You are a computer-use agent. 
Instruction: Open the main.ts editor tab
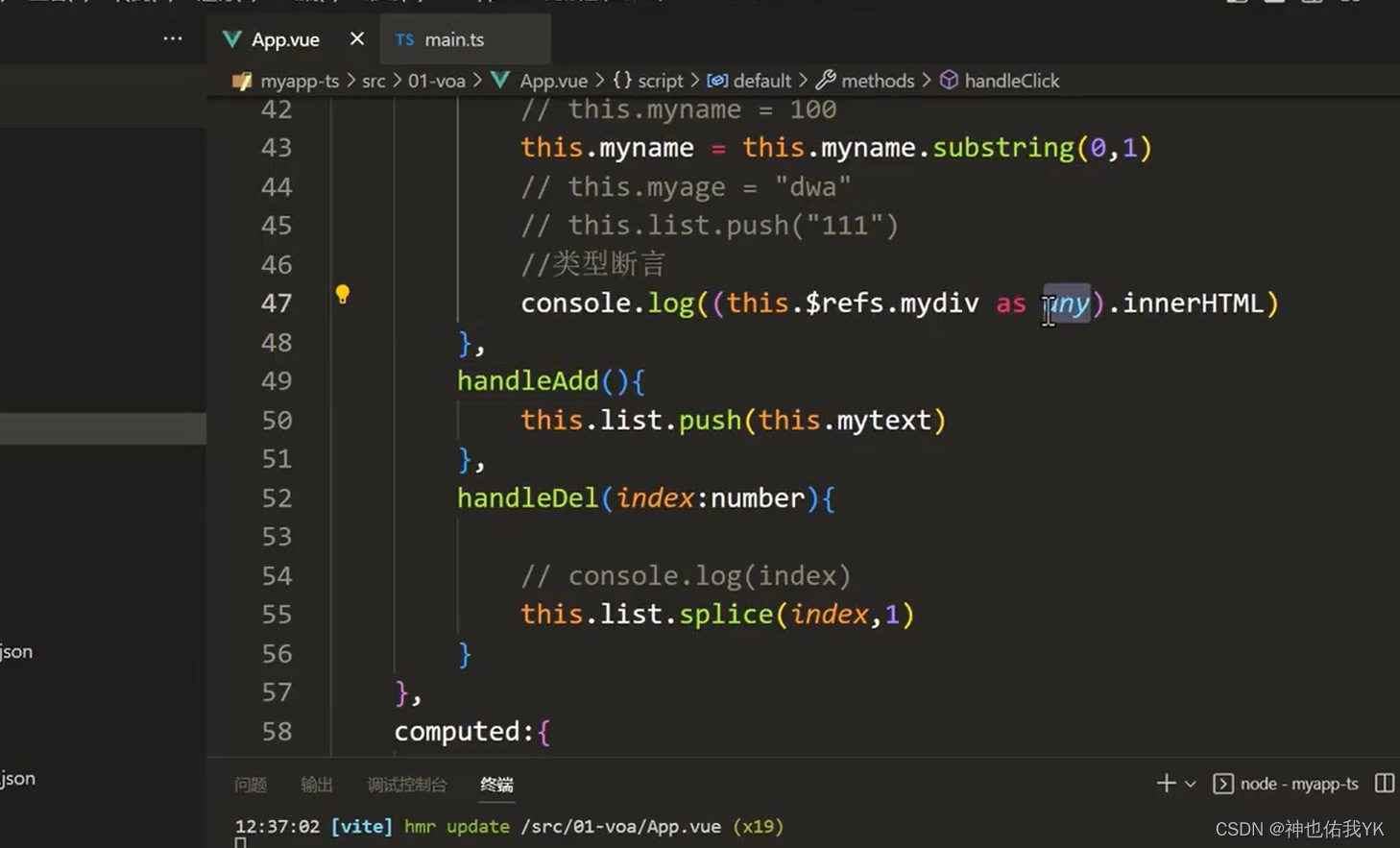(x=454, y=39)
